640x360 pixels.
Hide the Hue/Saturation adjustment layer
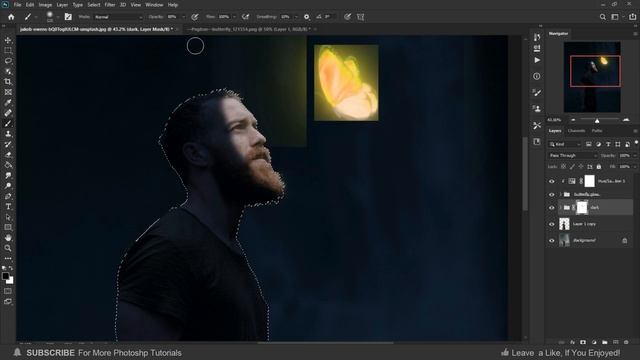[x=551, y=181]
